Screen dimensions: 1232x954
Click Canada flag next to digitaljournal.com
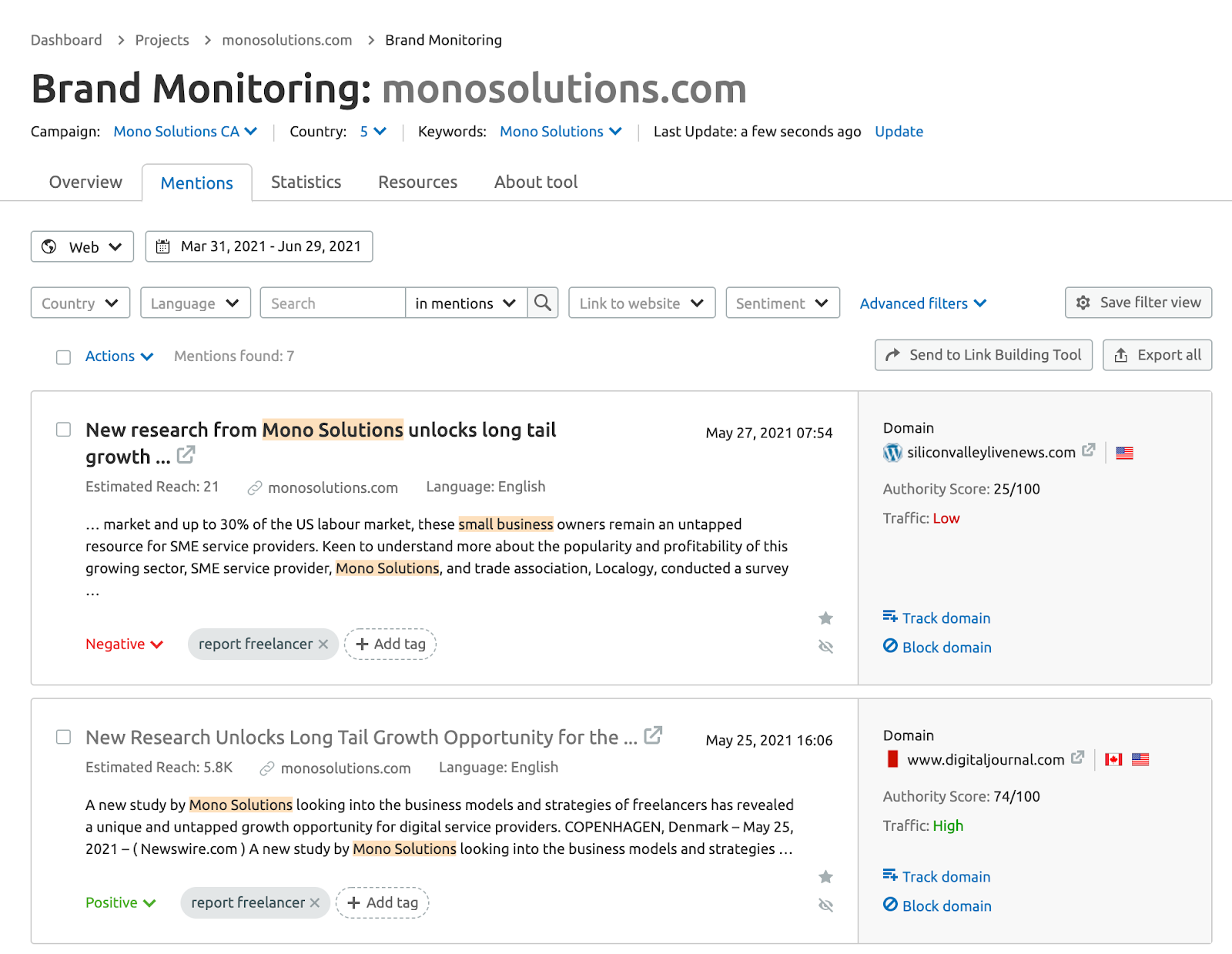click(x=1113, y=760)
